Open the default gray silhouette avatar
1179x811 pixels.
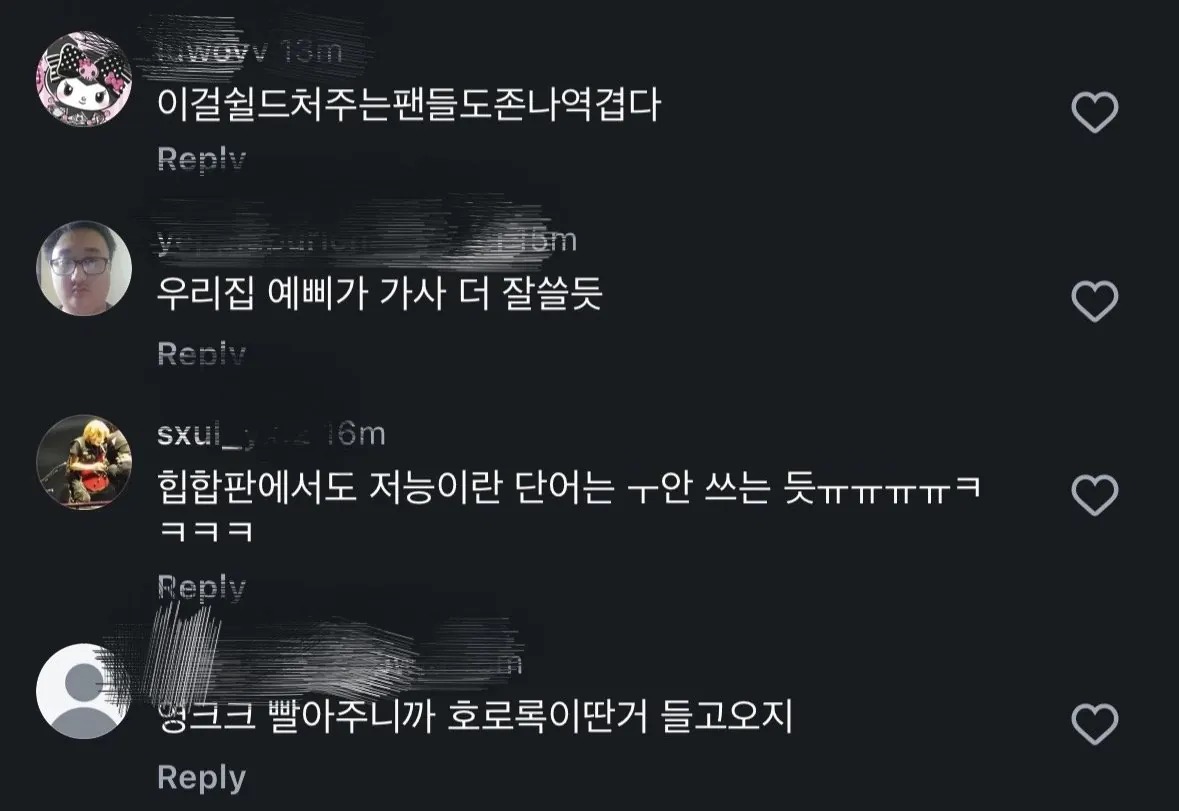pos(83,690)
